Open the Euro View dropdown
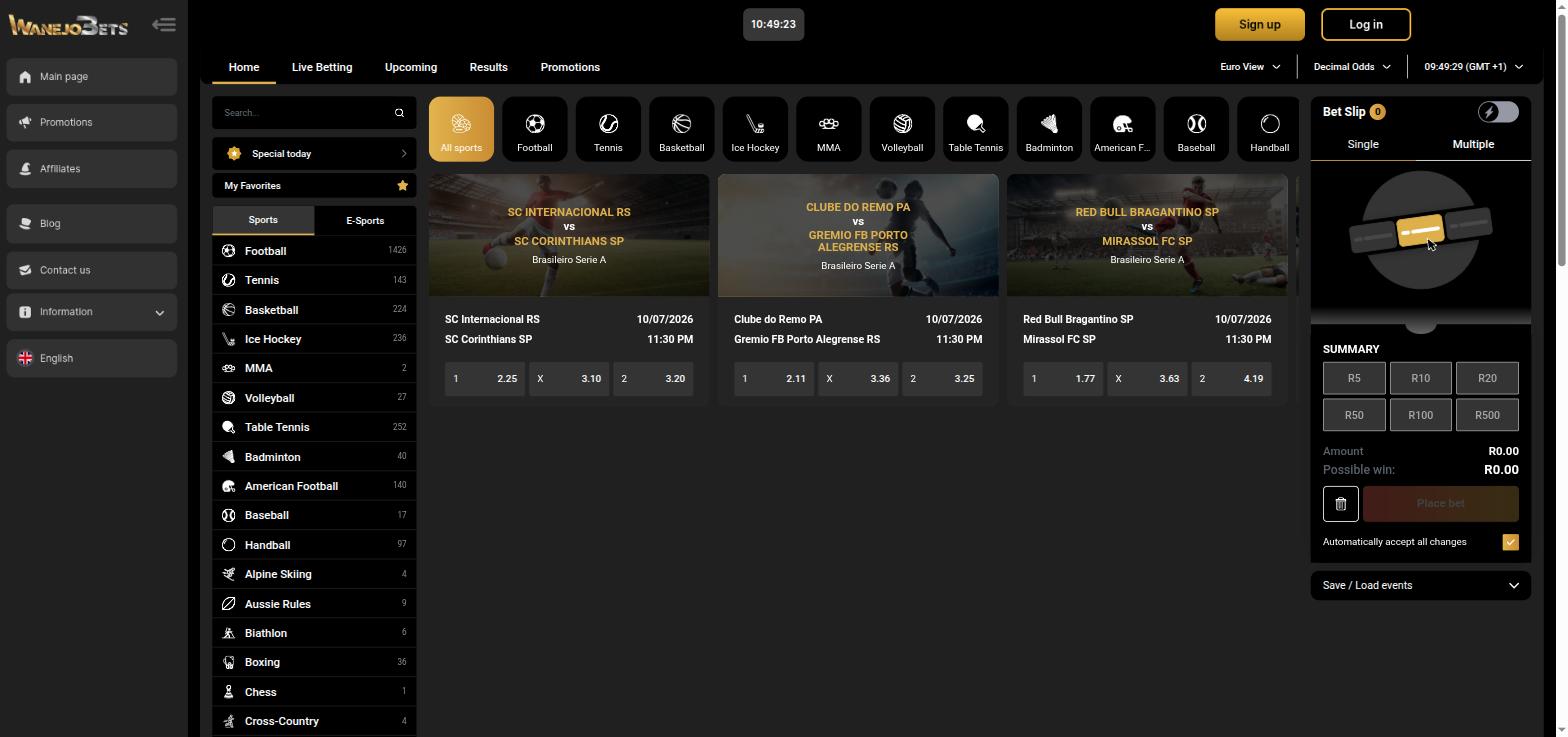 (x=1250, y=67)
